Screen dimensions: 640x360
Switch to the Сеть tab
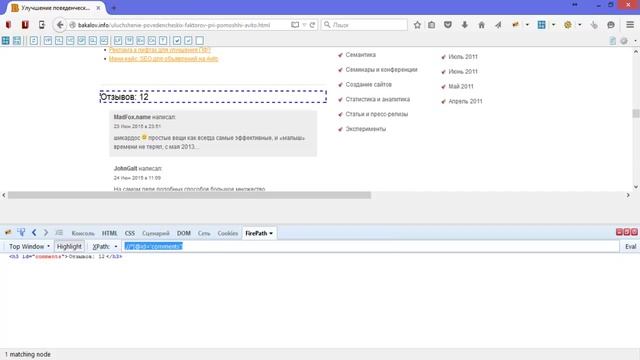[204, 233]
